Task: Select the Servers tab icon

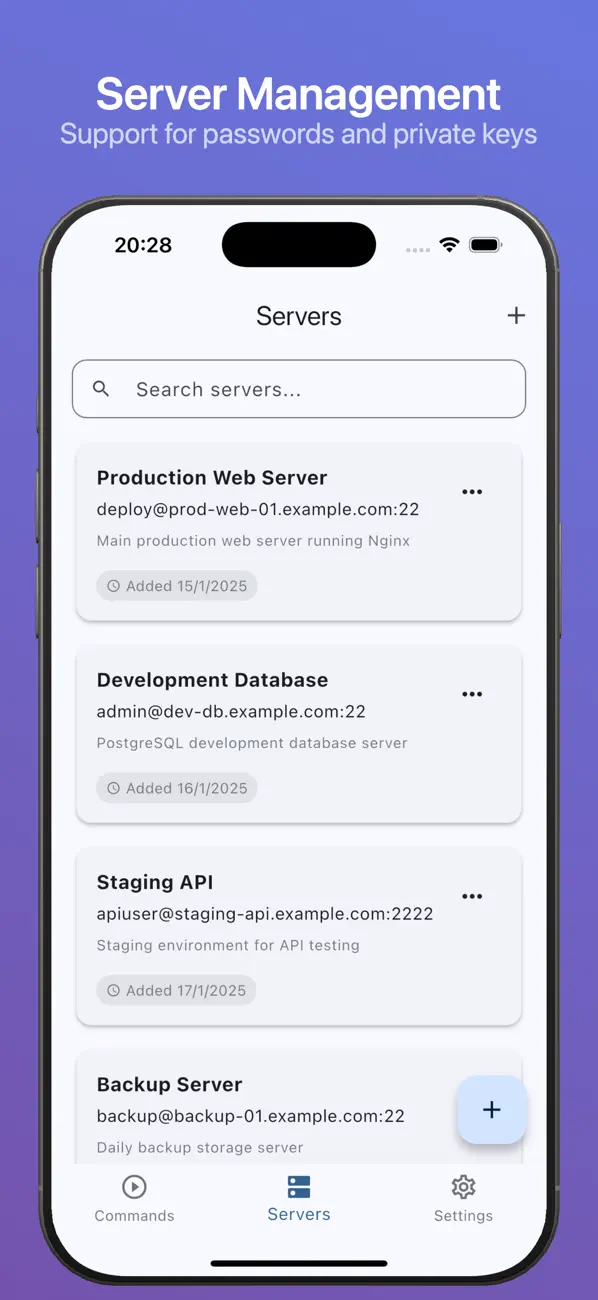Action: click(298, 1186)
